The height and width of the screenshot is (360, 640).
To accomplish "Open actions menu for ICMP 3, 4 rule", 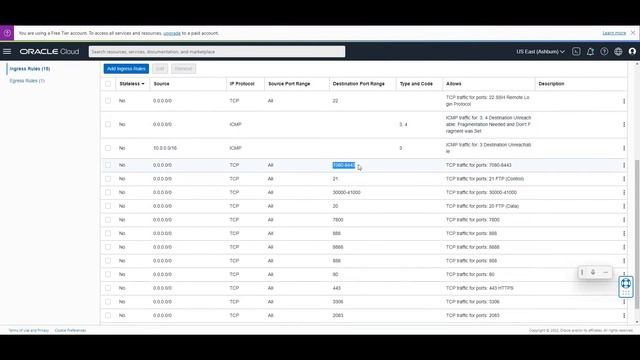I will point(624,124).
